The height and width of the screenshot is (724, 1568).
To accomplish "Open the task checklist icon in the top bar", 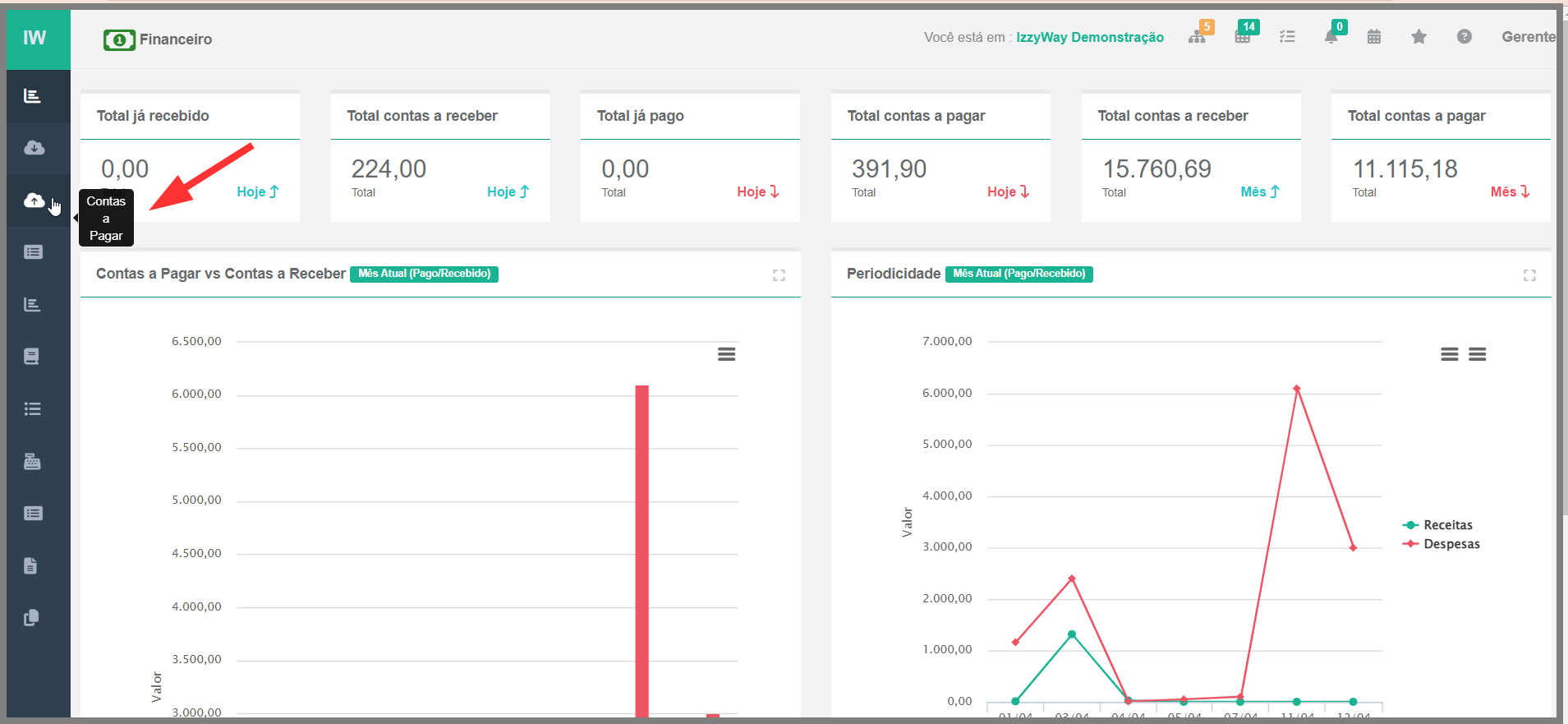I will [x=1287, y=37].
